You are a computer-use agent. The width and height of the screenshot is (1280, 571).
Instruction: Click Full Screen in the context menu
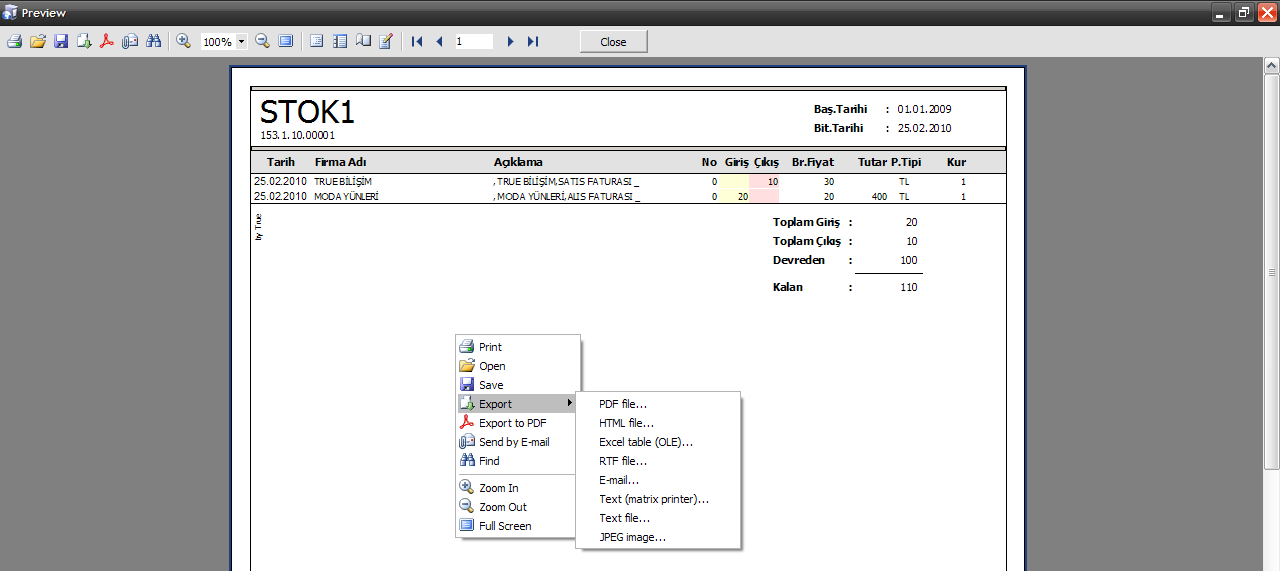click(x=505, y=526)
